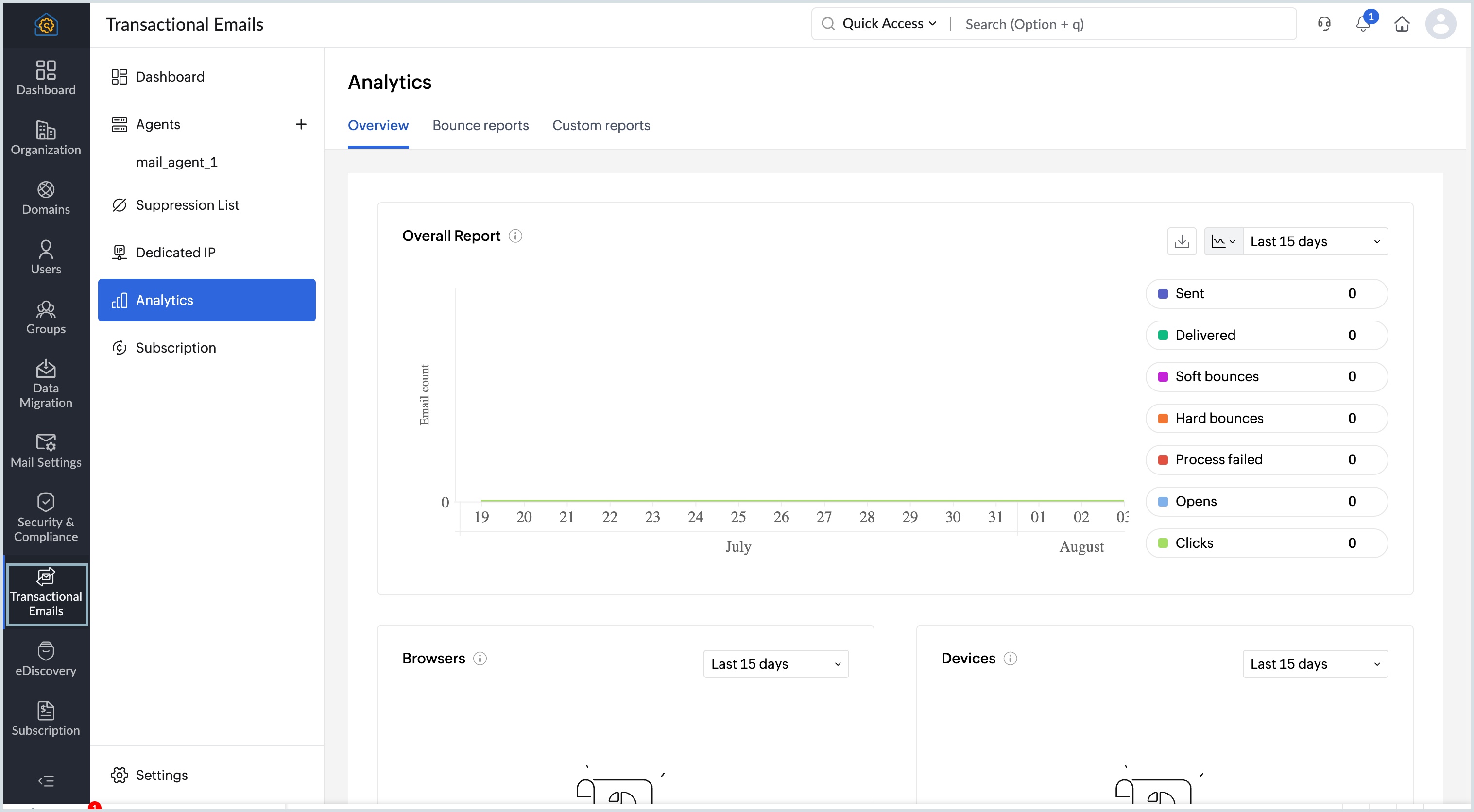The height and width of the screenshot is (812, 1474).
Task: Open Users section
Action: pos(46,257)
